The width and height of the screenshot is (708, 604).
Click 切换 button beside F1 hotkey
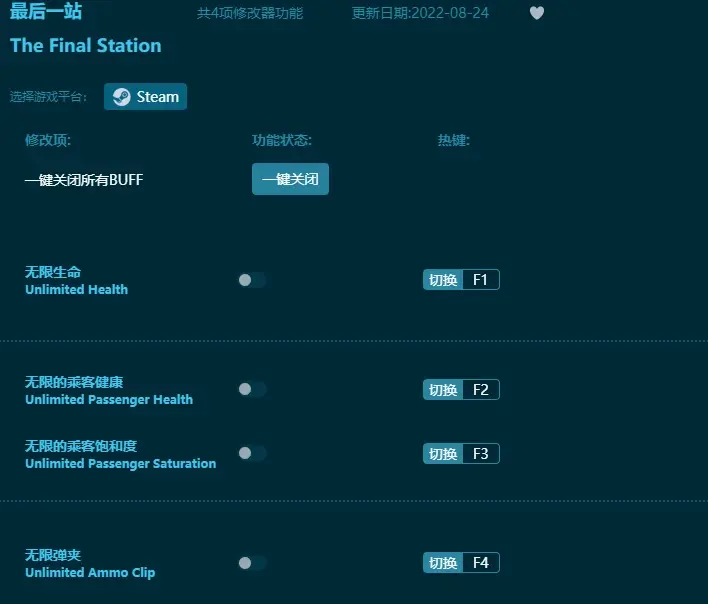point(443,280)
